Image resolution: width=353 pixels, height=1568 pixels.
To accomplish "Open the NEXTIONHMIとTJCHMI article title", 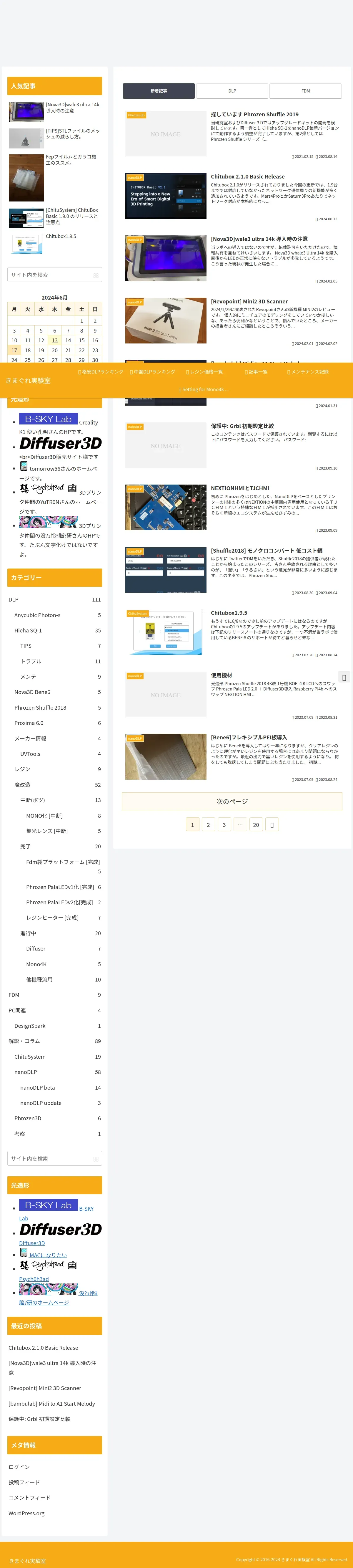I will [x=240, y=488].
